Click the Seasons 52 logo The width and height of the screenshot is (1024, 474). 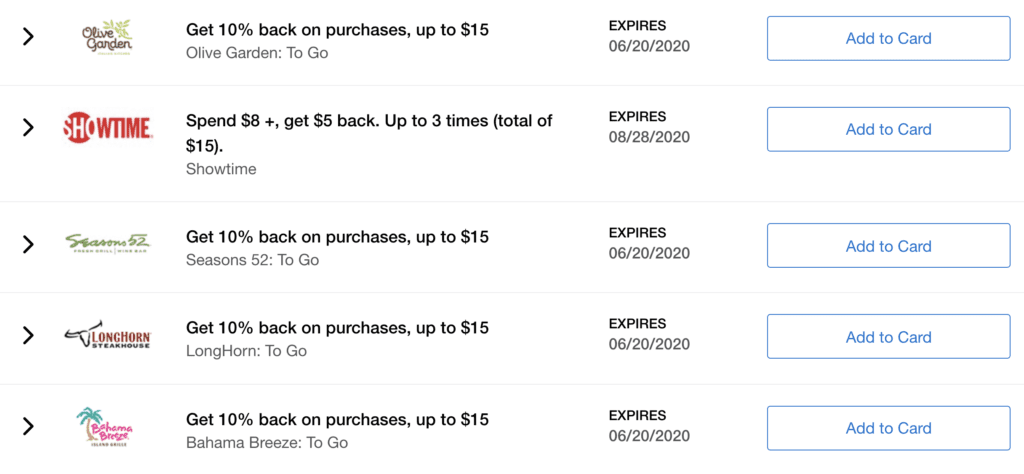tap(108, 244)
